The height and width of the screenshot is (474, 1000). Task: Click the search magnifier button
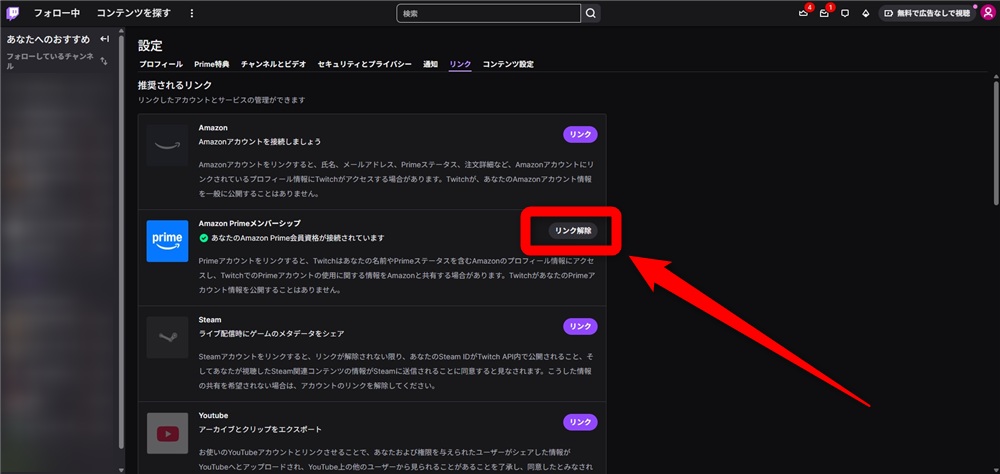591,13
